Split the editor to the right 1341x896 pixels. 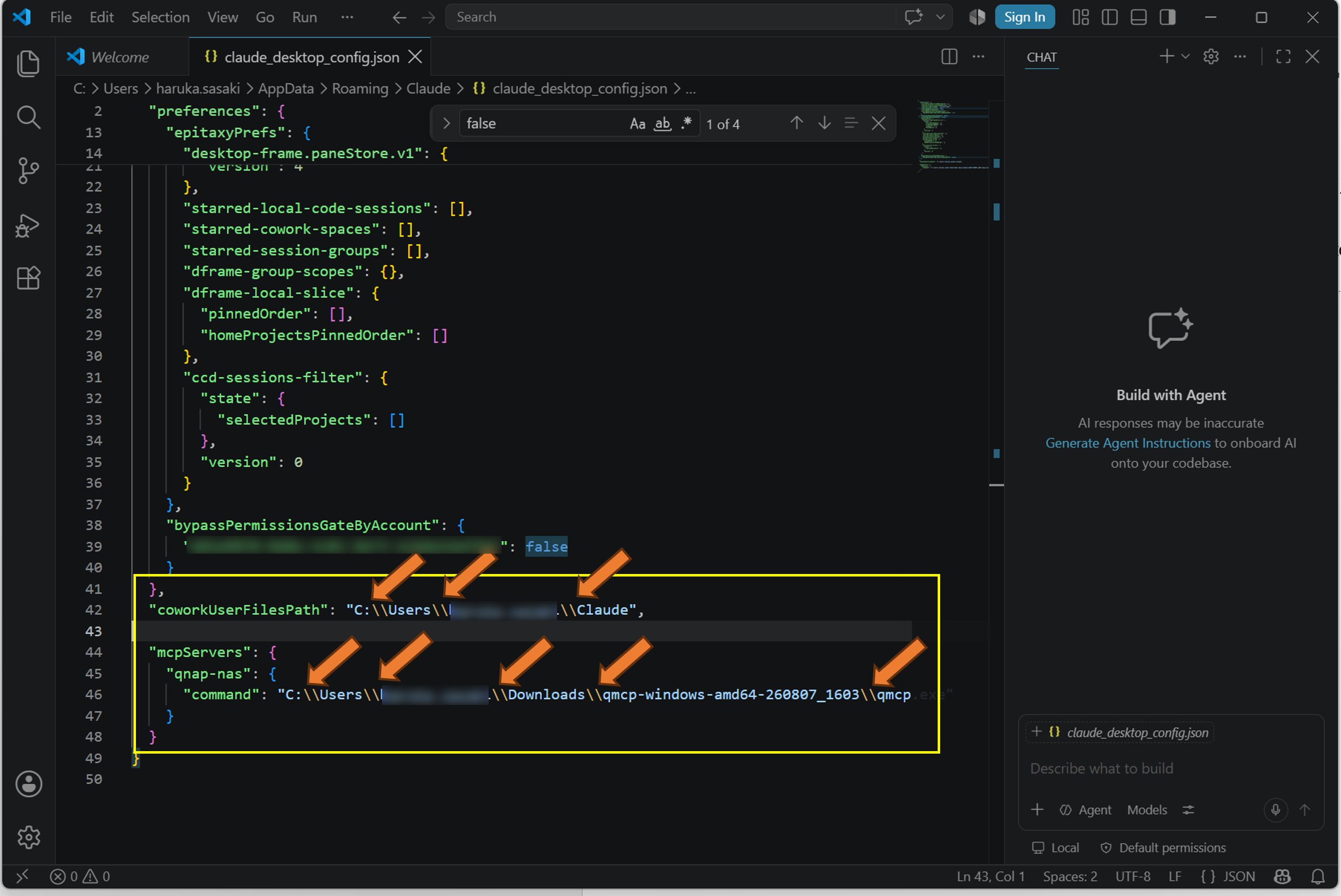[x=949, y=57]
